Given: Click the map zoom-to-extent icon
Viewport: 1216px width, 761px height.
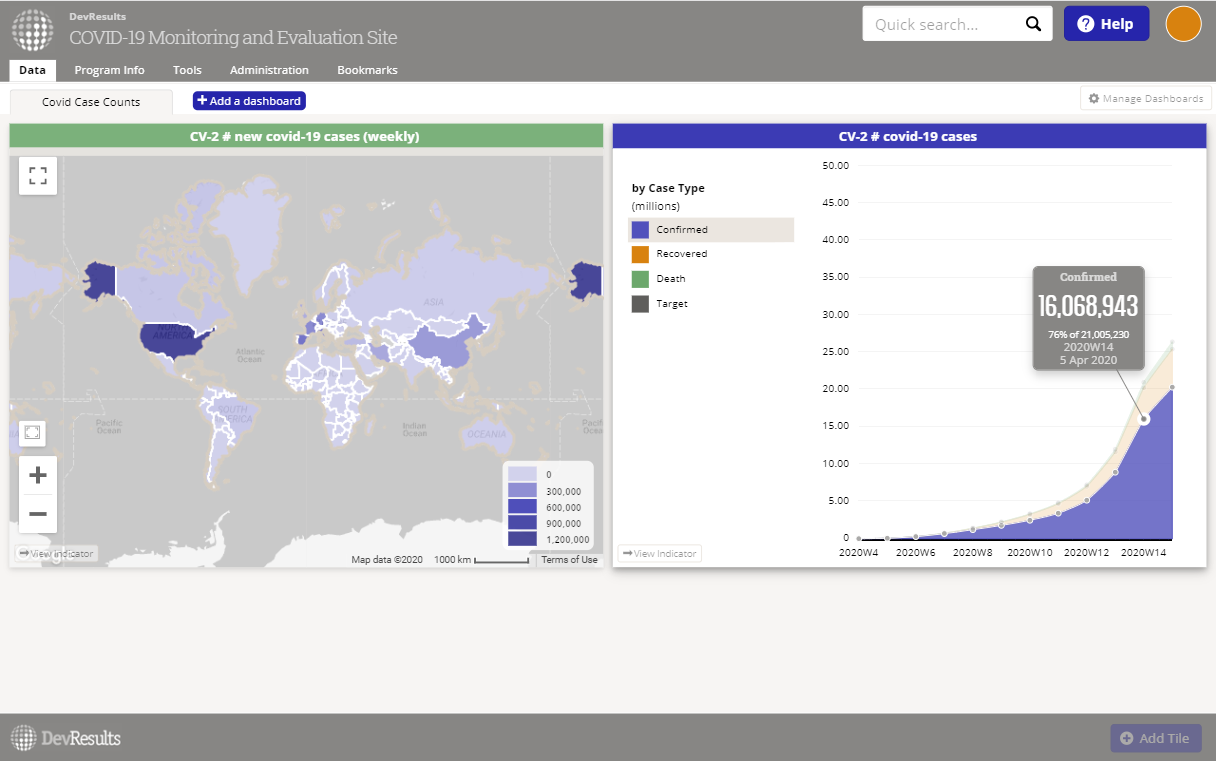Looking at the screenshot, I should pyautogui.click(x=32, y=433).
